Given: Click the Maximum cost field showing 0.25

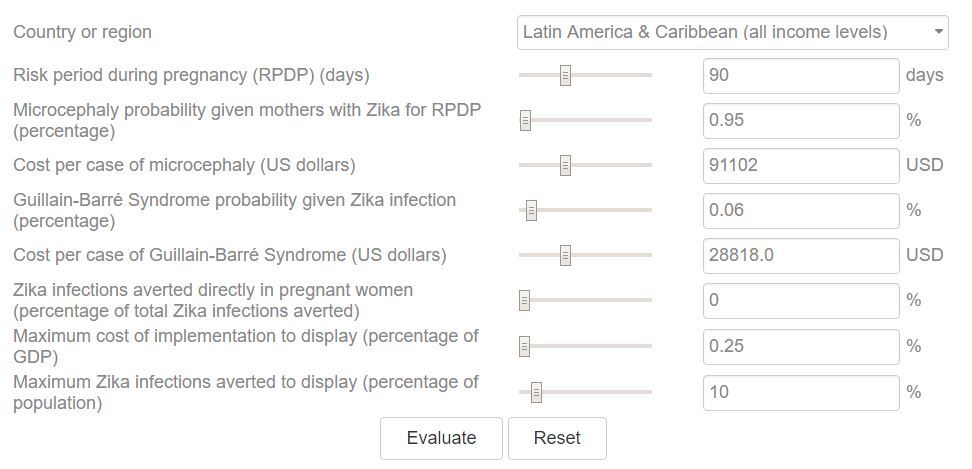Looking at the screenshot, I should (x=801, y=346).
